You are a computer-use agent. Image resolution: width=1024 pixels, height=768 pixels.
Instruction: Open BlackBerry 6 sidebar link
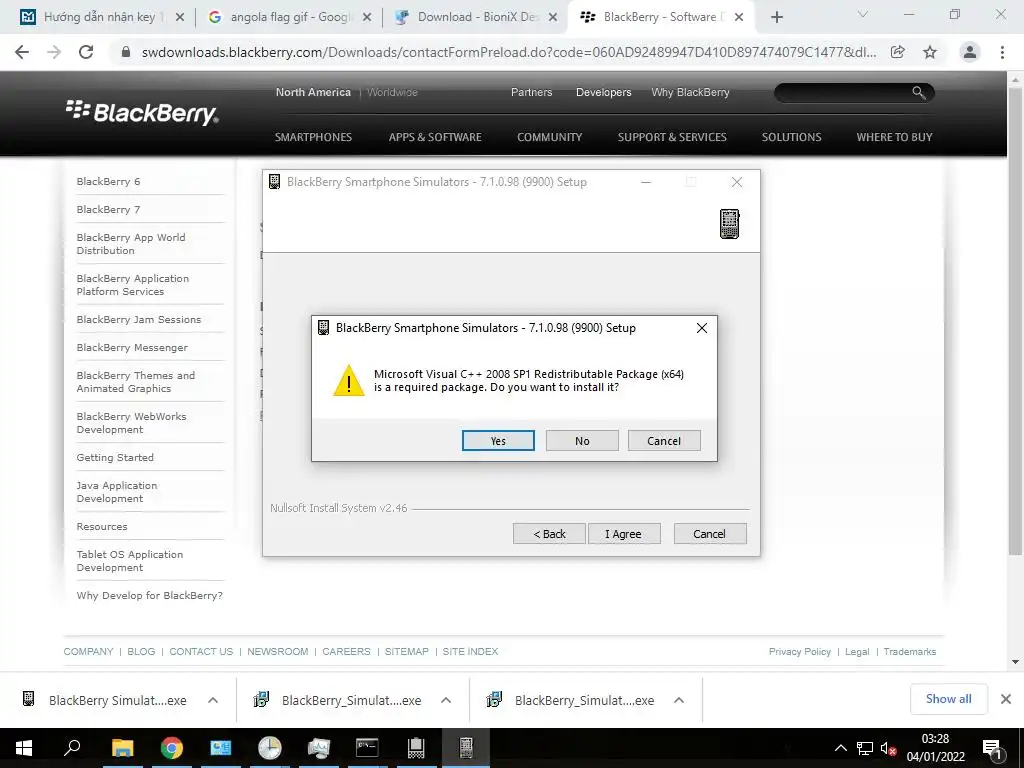[x=108, y=182]
